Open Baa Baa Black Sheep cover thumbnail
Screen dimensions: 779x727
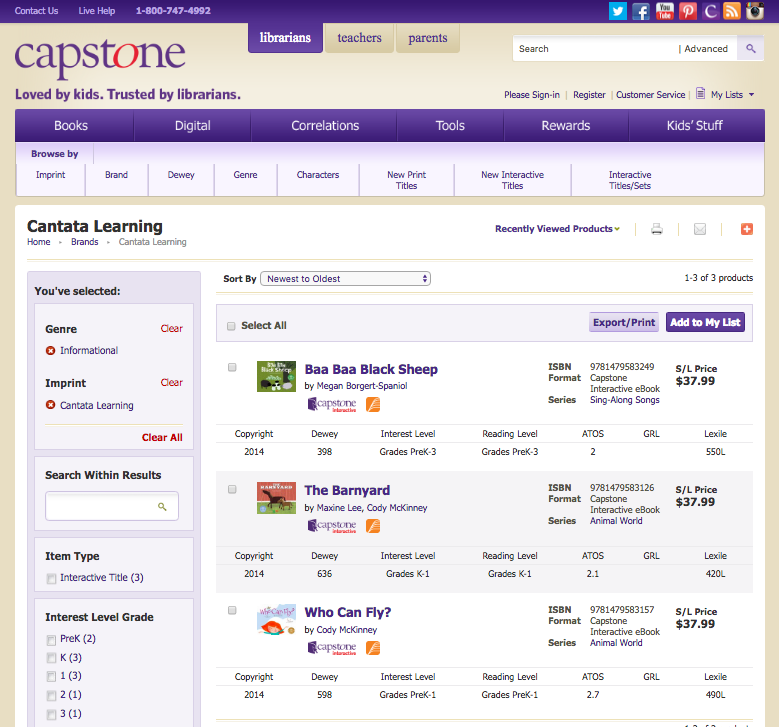276,376
